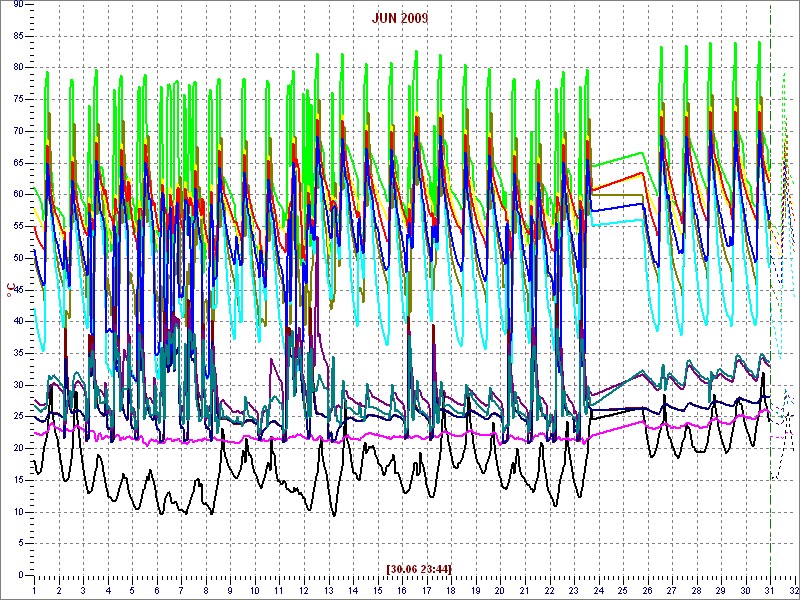The image size is (800, 600).
Task: Click day 32 on the date axis
Action: coord(794,590)
